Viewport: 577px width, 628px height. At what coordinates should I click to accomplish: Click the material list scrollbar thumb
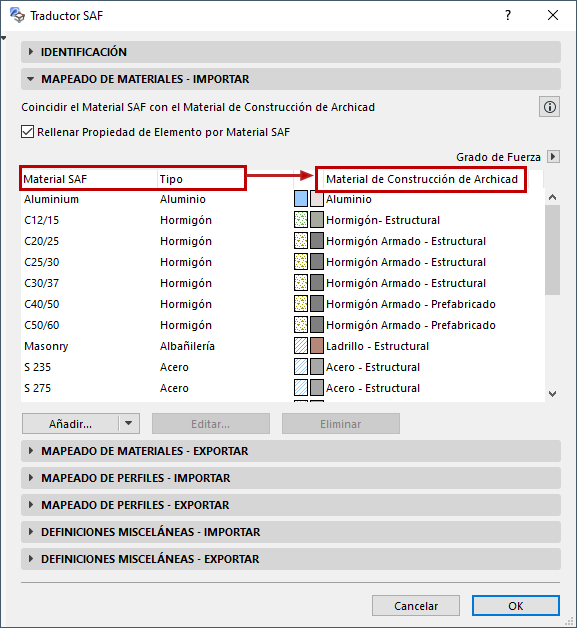point(553,250)
